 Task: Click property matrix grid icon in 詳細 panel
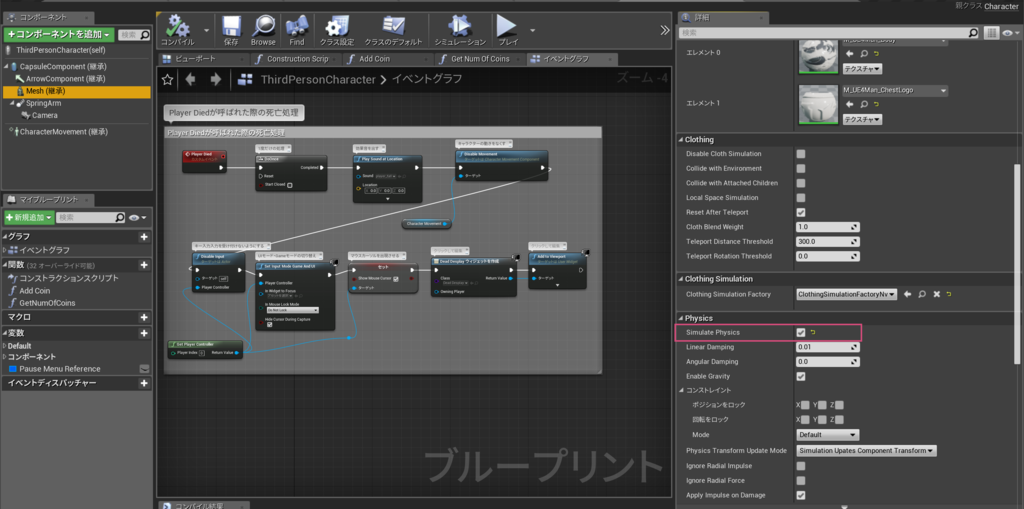pos(991,32)
